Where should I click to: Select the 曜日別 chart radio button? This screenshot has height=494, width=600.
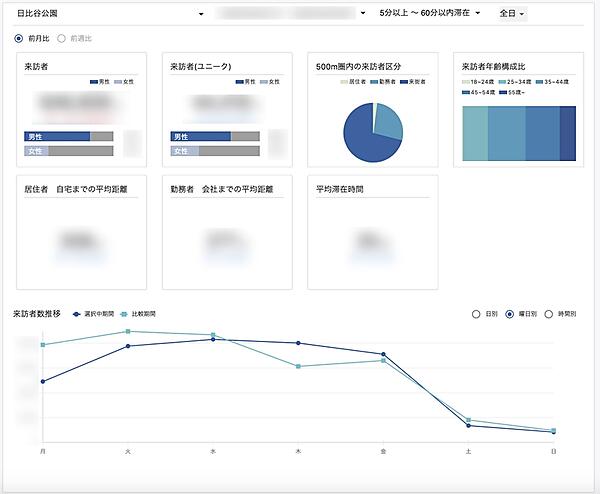[x=510, y=314]
